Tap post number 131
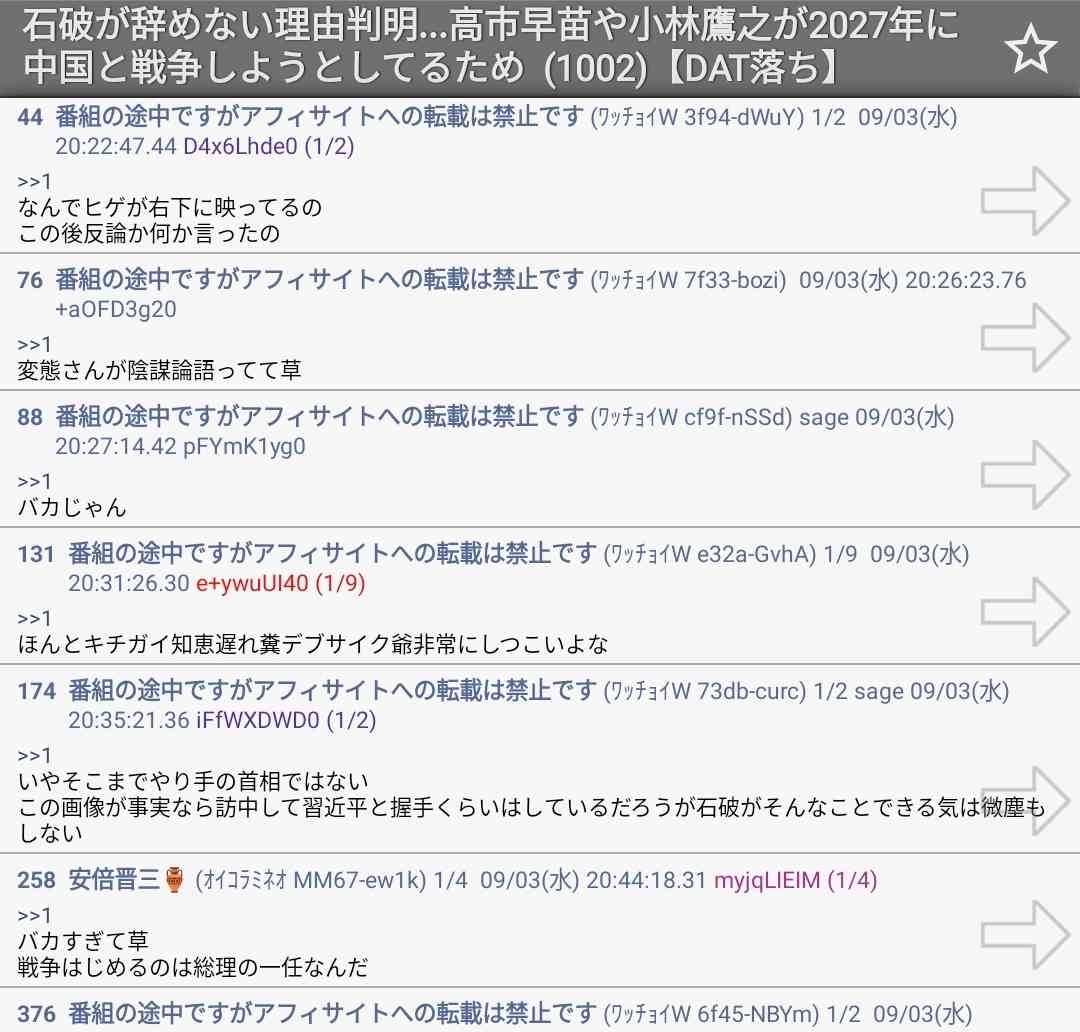The height and width of the screenshot is (1032, 1080). tap(36, 554)
